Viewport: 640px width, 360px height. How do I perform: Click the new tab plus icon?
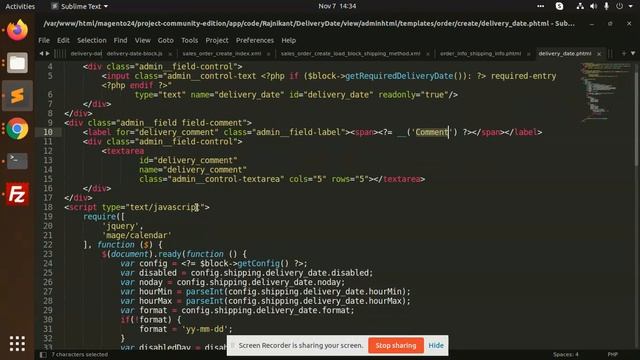point(624,53)
